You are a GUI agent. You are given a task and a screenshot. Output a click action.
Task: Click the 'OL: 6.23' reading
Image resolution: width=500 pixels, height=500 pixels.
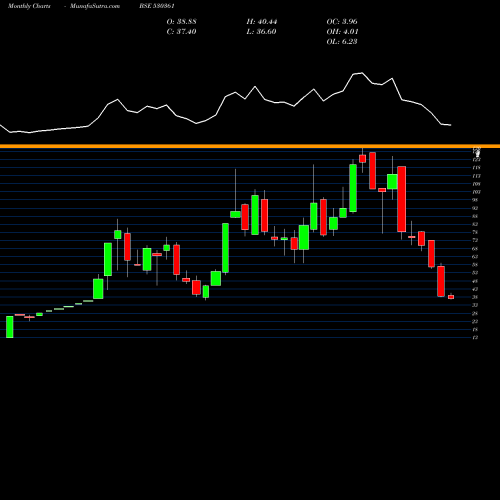pyautogui.click(x=342, y=42)
